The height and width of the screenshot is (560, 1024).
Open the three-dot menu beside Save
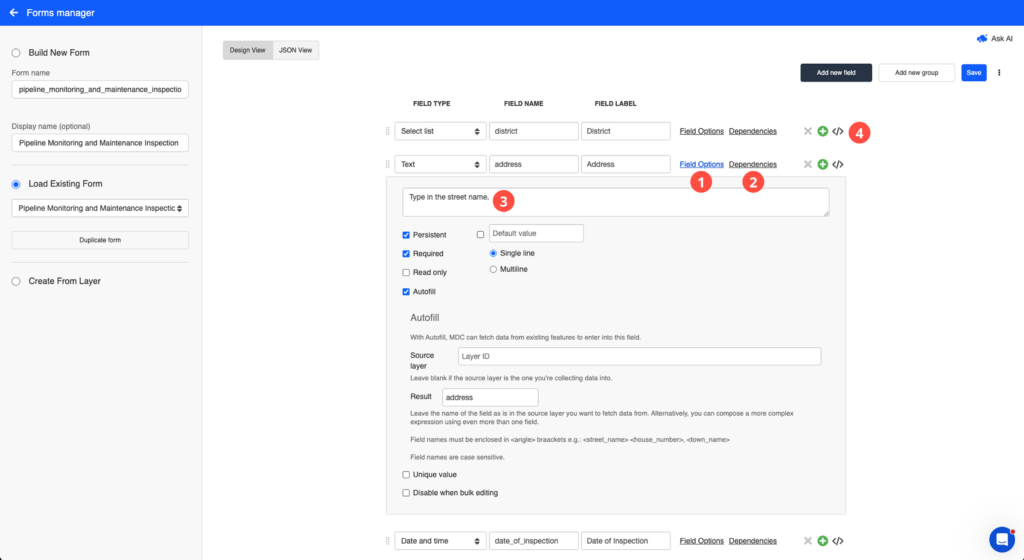point(999,72)
